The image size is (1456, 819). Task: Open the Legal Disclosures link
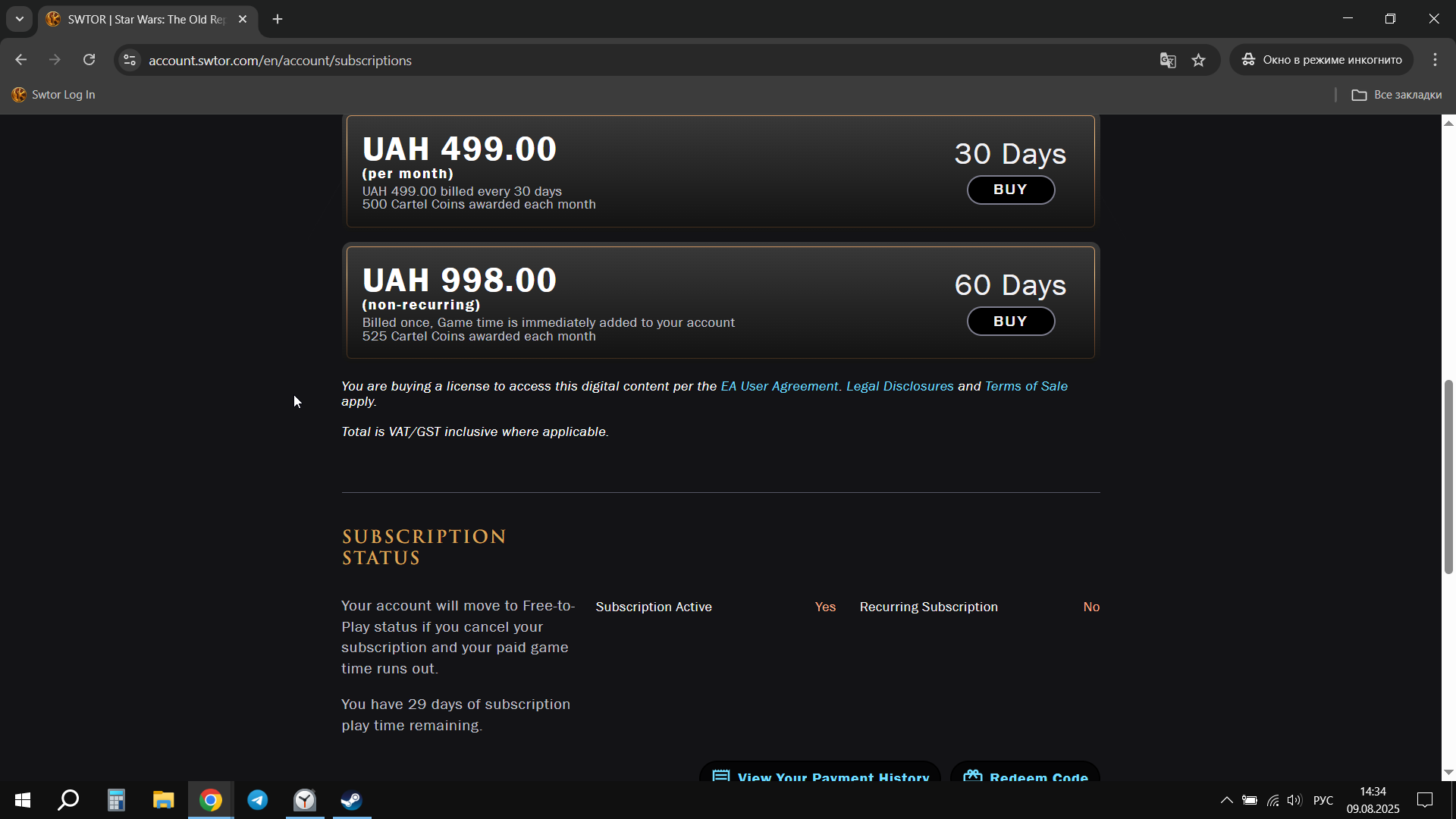tap(899, 386)
